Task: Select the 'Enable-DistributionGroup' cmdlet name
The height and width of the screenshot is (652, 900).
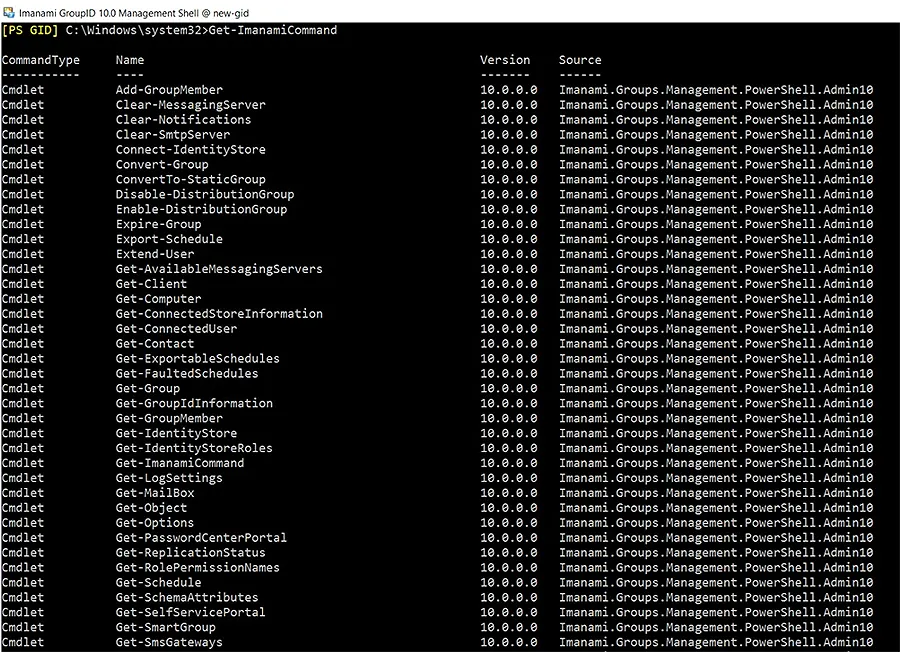Action: [x=201, y=209]
